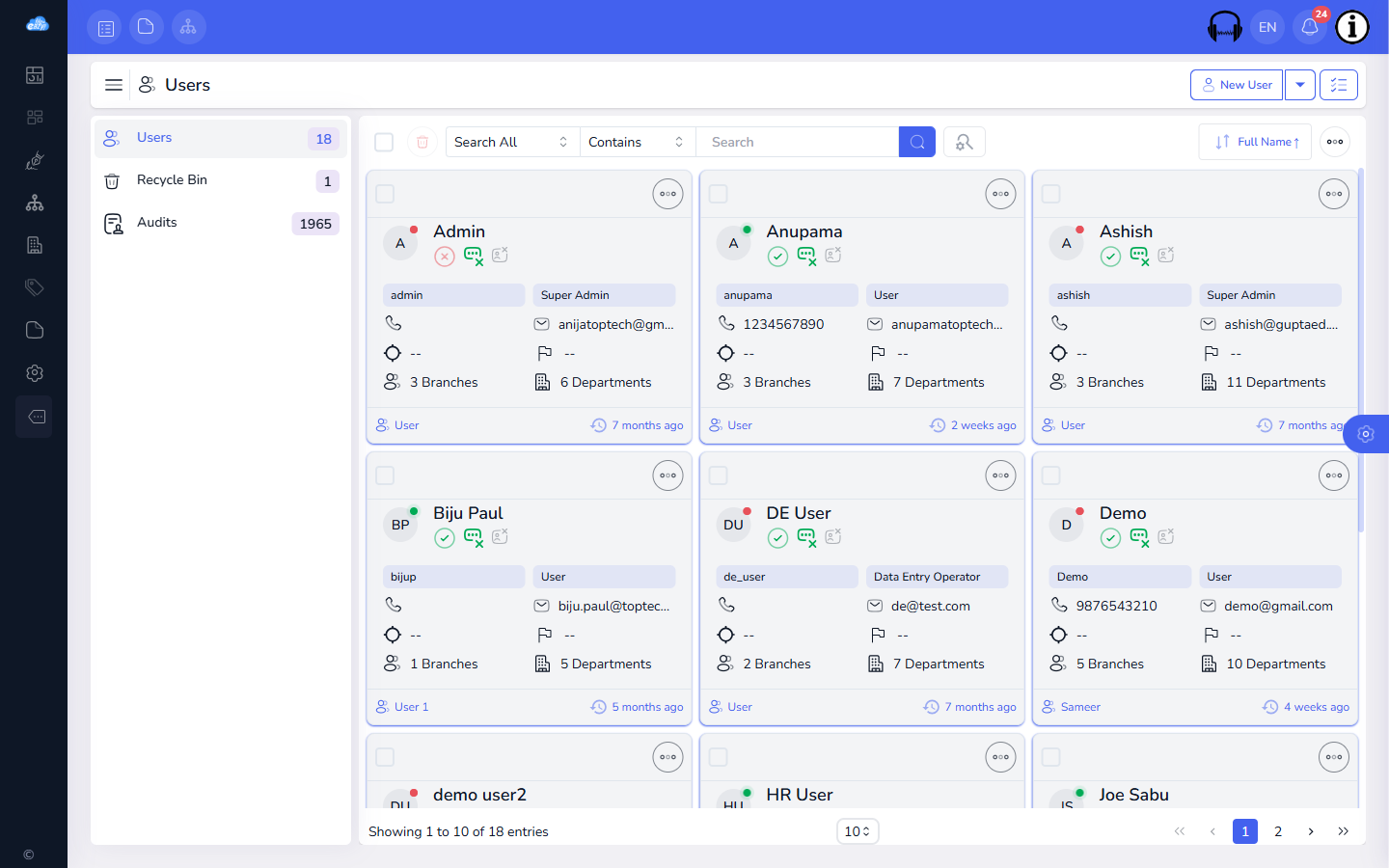Open the more options menu on Demo card

[x=1334, y=475]
